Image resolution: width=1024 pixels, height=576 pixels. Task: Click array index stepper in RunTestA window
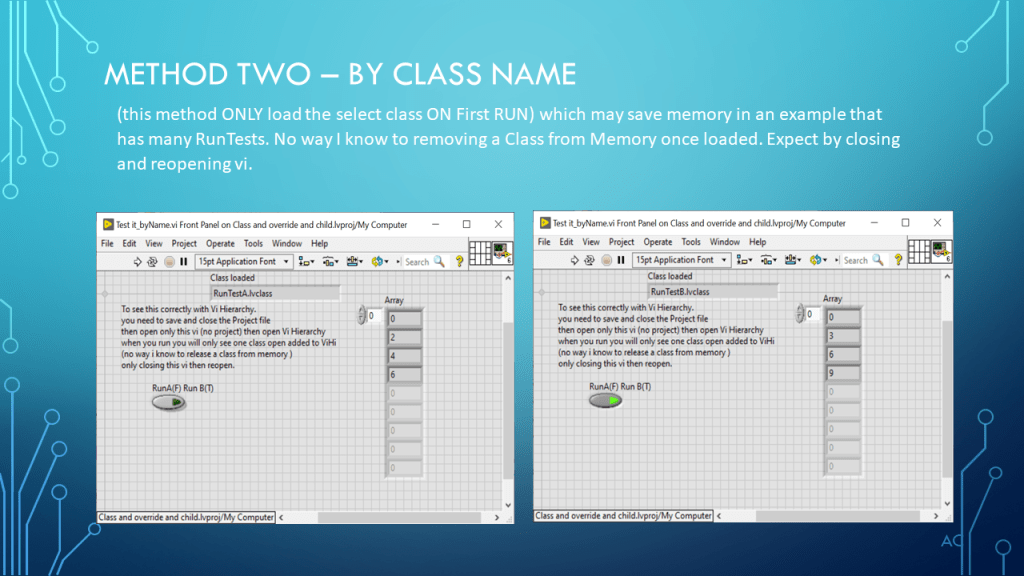(x=362, y=316)
